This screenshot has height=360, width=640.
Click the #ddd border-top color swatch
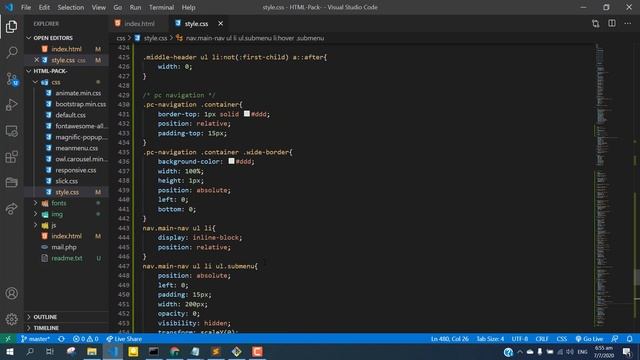tap(247, 114)
